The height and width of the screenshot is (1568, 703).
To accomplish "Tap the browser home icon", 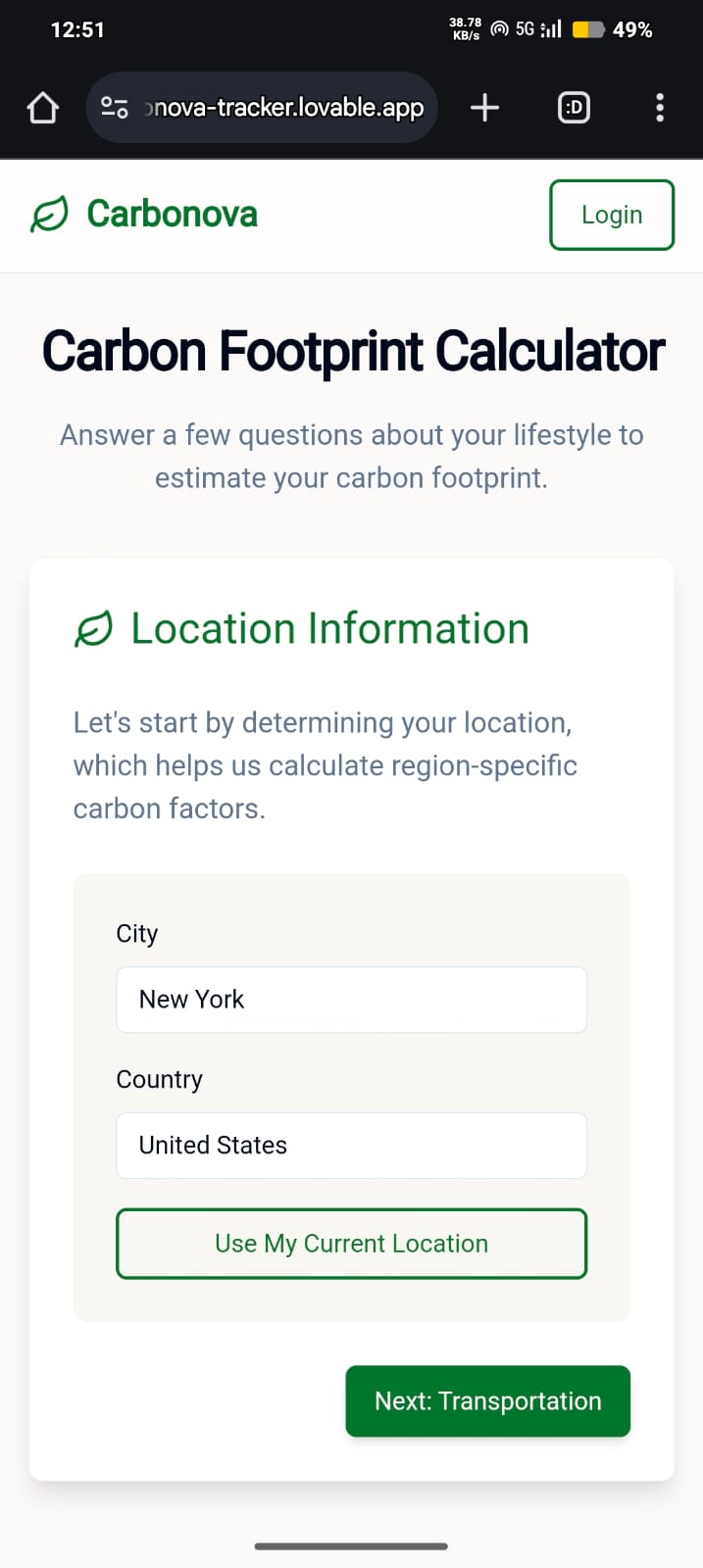I will (x=43, y=108).
